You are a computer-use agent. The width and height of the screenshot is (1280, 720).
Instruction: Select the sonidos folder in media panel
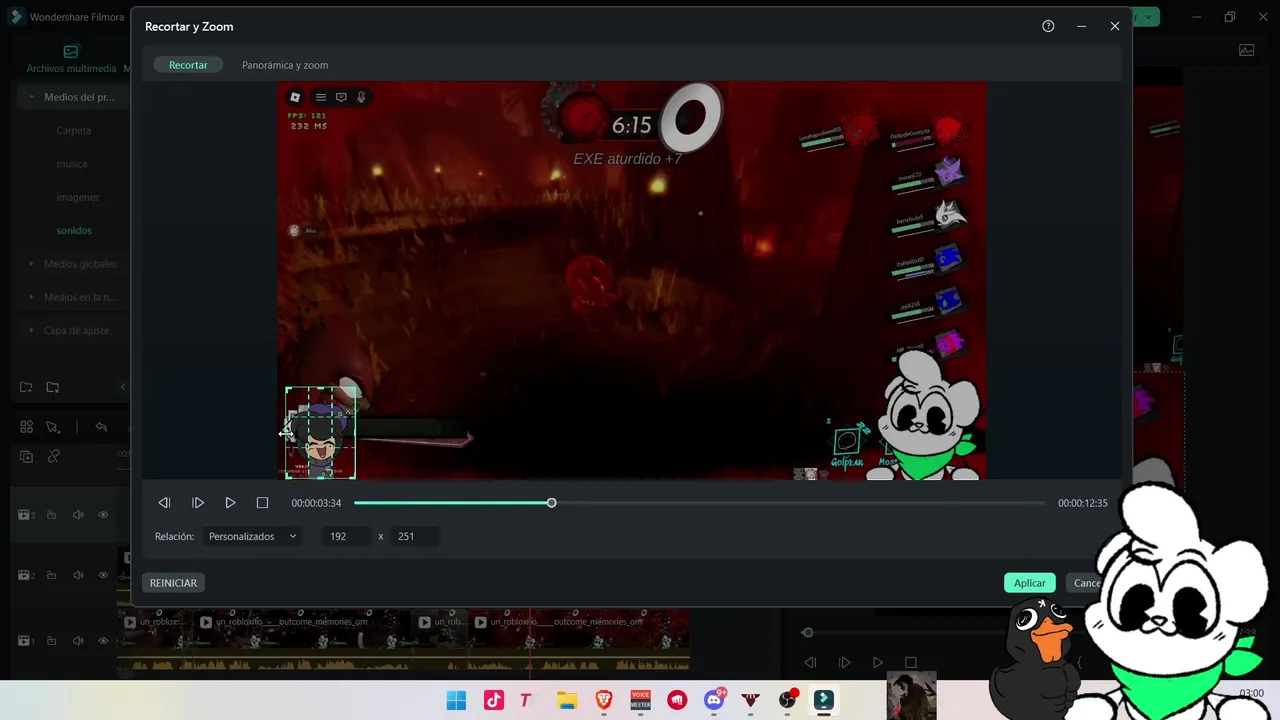[74, 230]
